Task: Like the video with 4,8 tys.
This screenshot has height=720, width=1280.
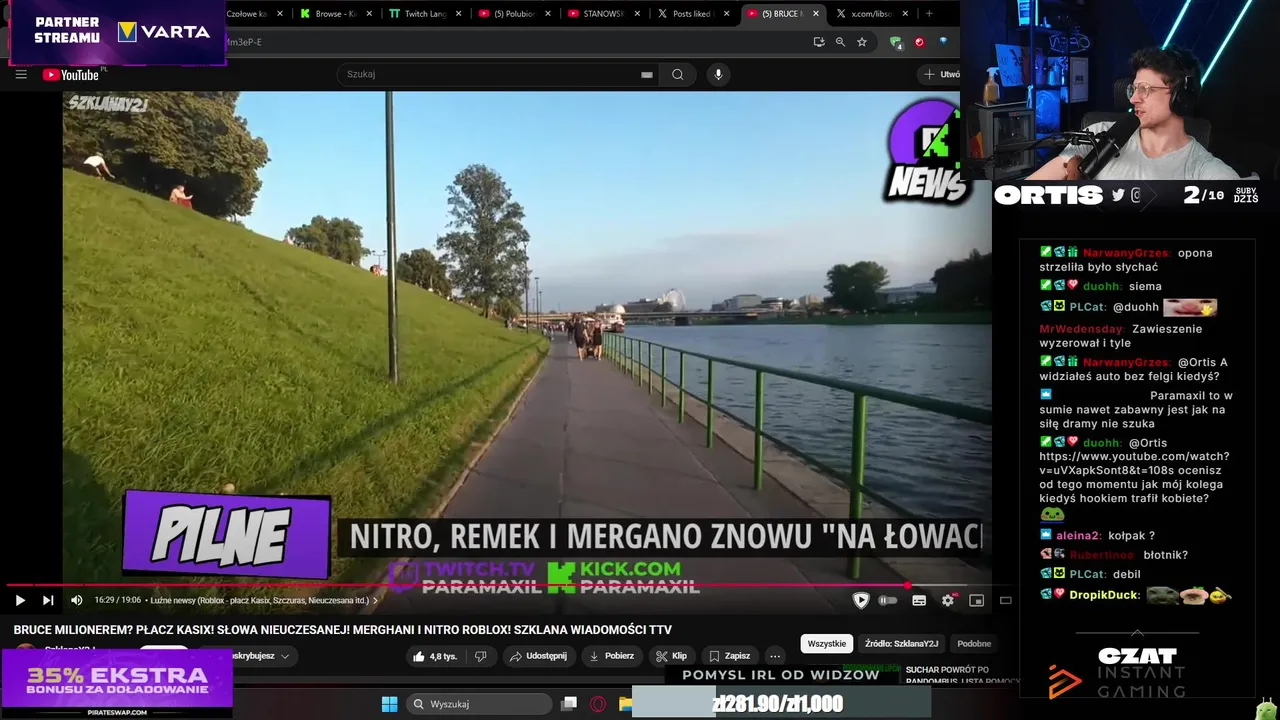Action: click(435, 656)
